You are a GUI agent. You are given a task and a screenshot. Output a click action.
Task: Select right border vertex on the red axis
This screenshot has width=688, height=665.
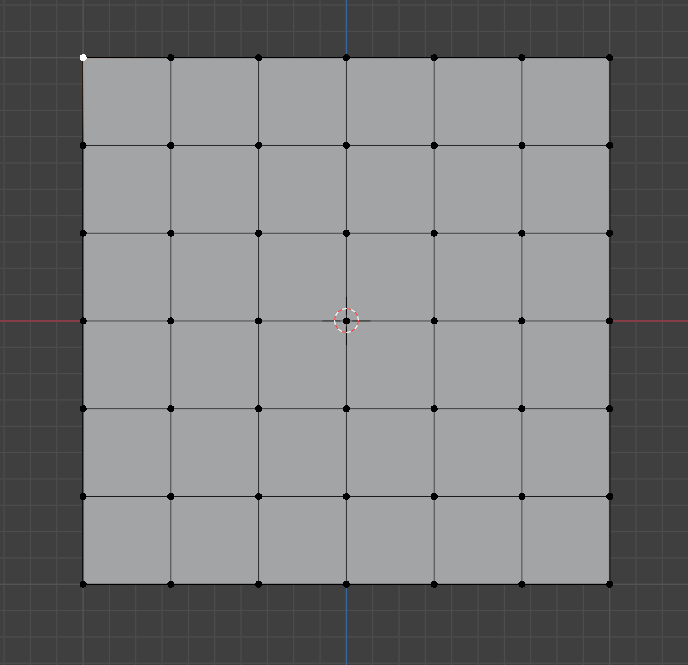[x=610, y=321]
